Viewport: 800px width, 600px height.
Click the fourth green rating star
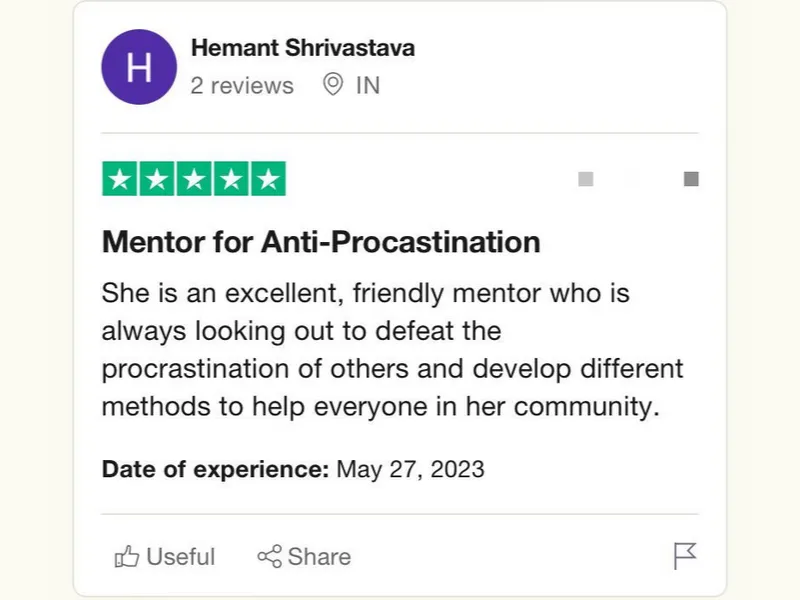point(231,179)
